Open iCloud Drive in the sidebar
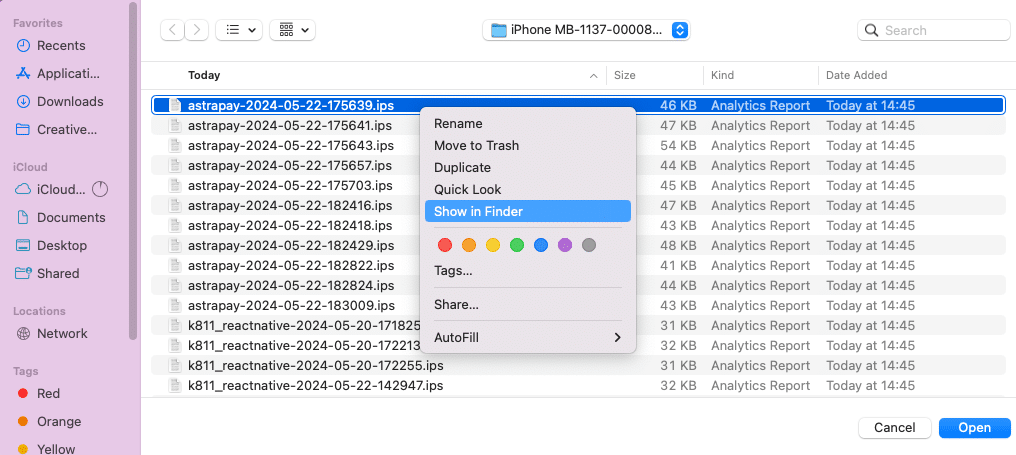Viewport: 1016px width, 455px height. (60, 189)
